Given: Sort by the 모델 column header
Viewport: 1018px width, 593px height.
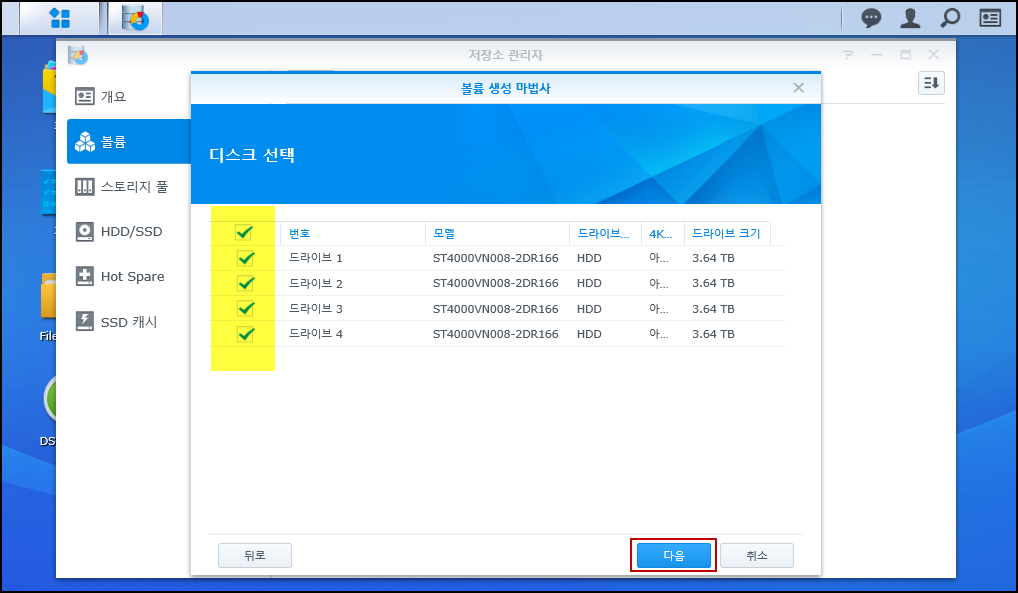Looking at the screenshot, I should coord(497,233).
